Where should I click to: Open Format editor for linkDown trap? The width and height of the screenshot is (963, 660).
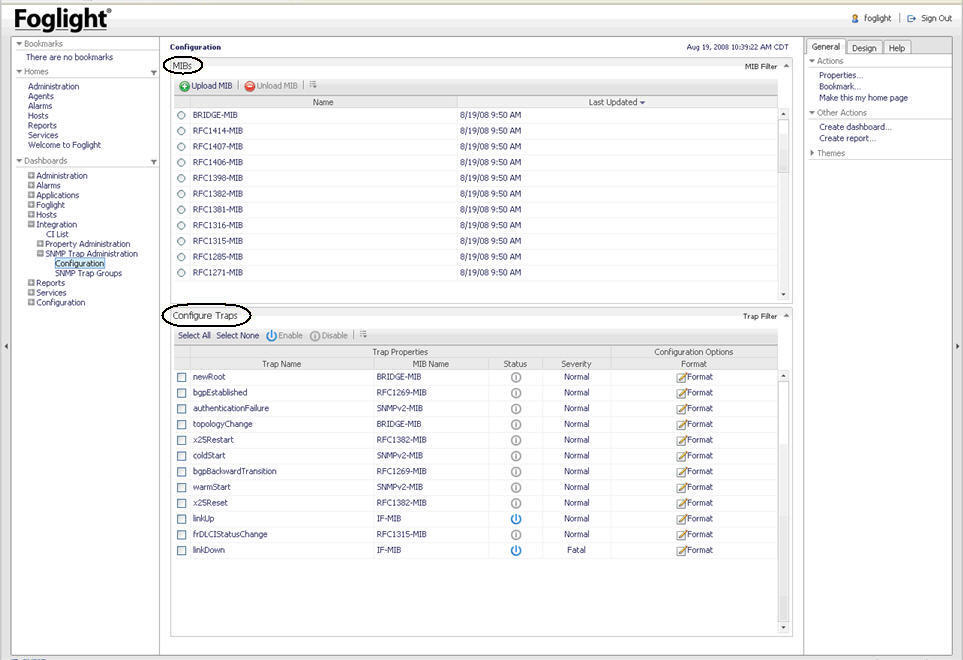[x=695, y=551]
